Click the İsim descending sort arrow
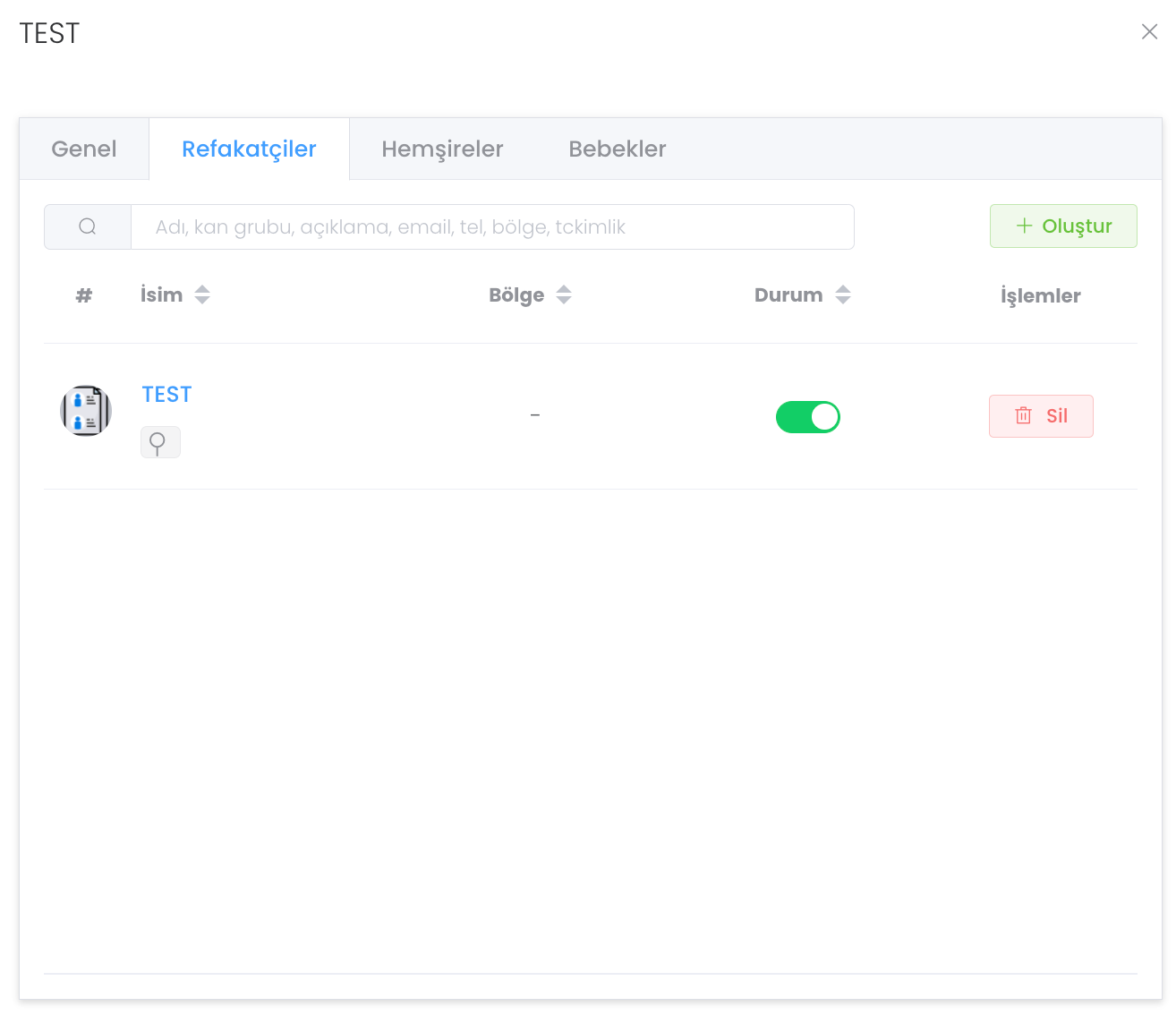The width and height of the screenshot is (1176, 1015). (202, 301)
